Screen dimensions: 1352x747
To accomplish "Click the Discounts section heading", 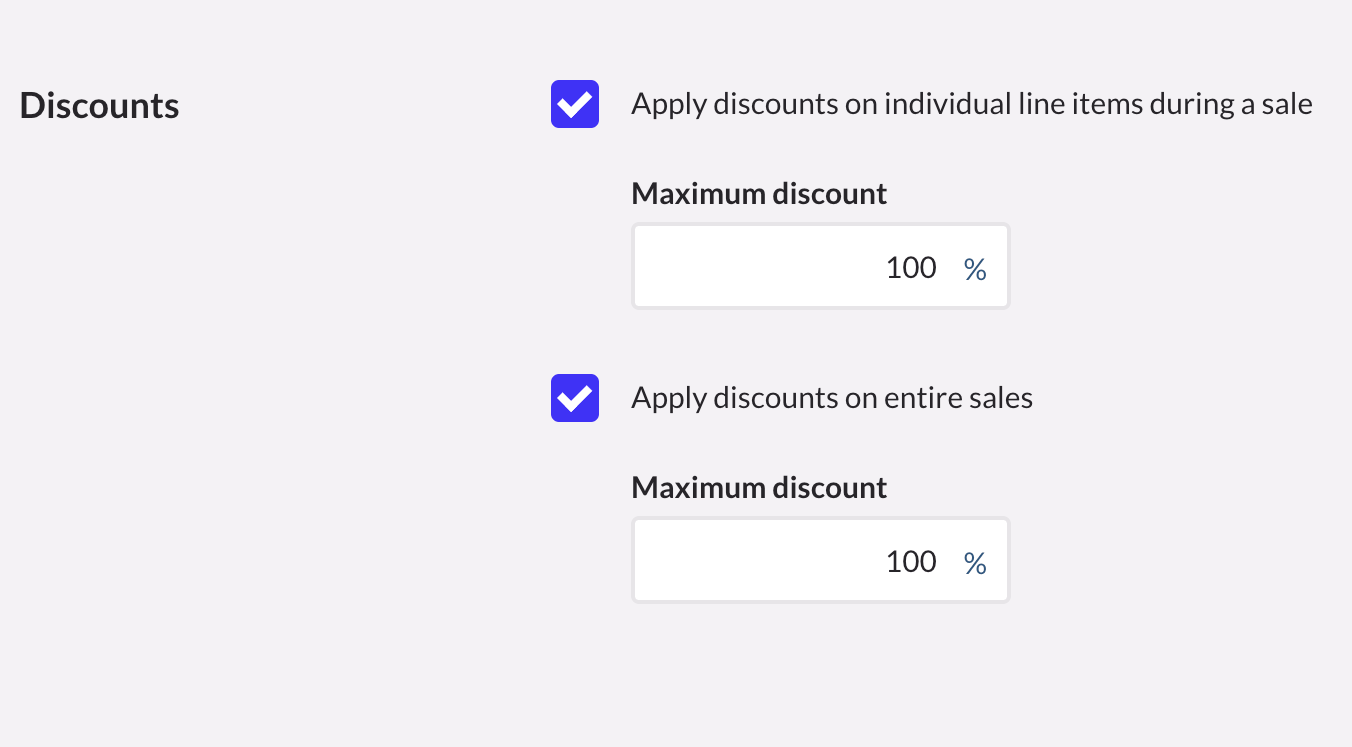I will pyautogui.click(x=99, y=105).
